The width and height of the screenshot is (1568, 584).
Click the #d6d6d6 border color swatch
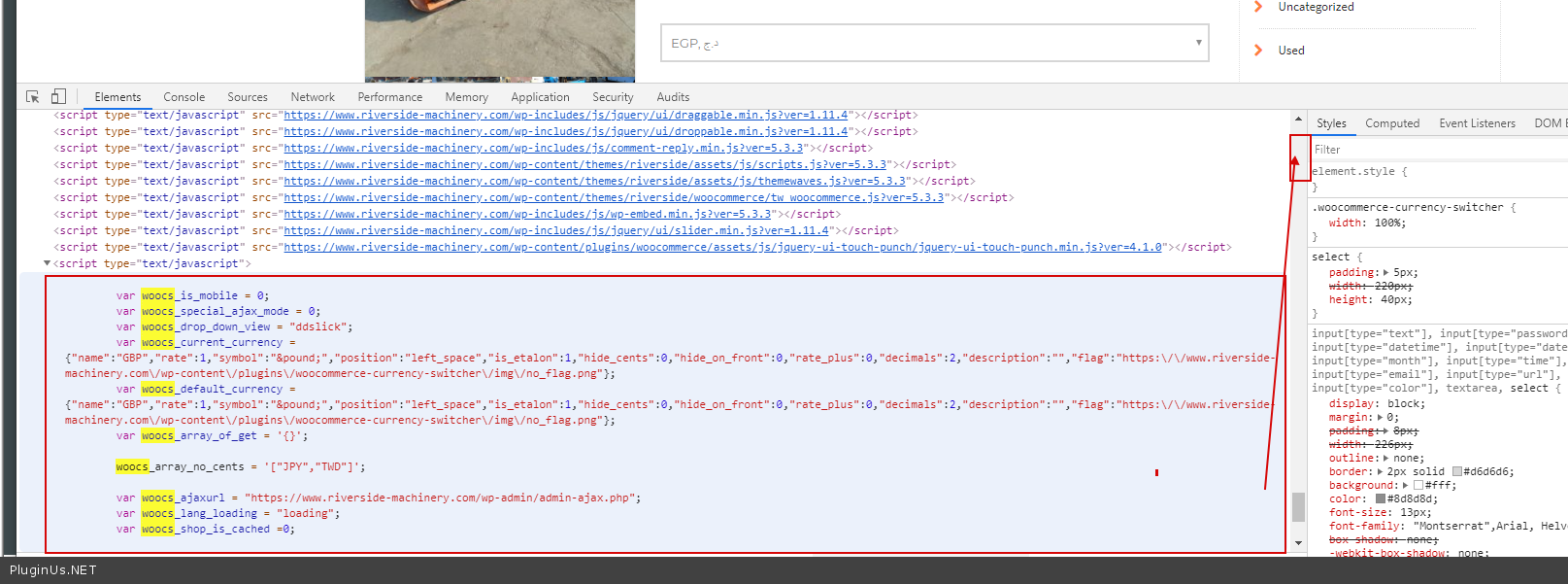pyautogui.click(x=1456, y=471)
